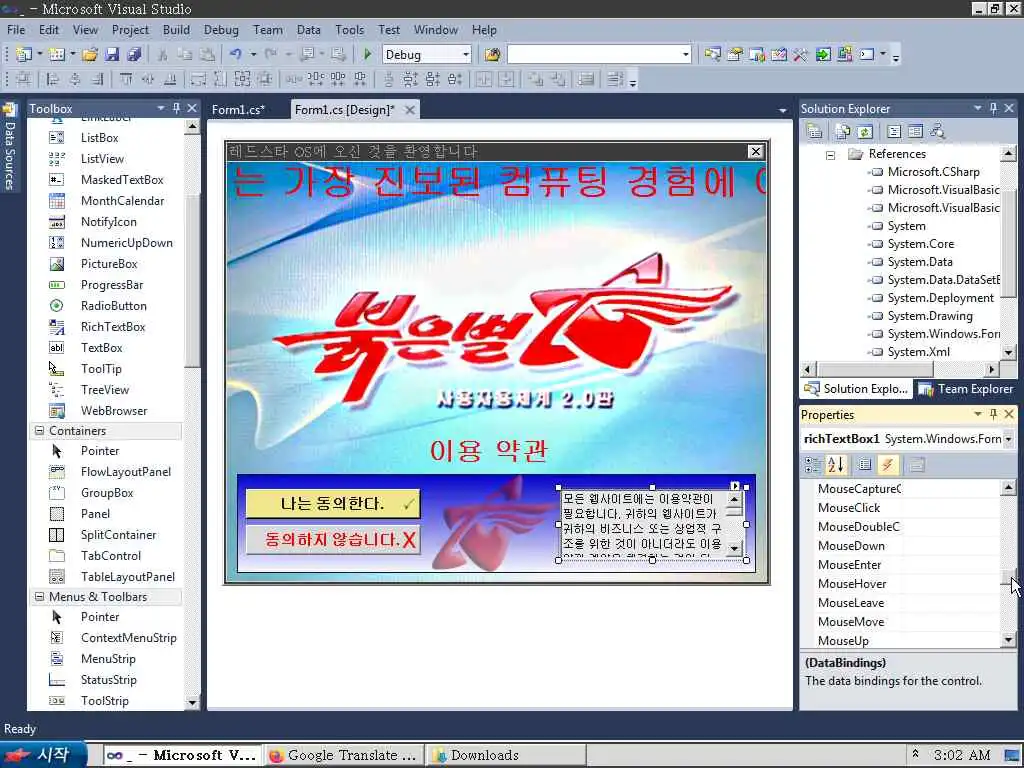Click the Make Same Size icon
The height and width of the screenshot is (768, 1024).
point(242,80)
